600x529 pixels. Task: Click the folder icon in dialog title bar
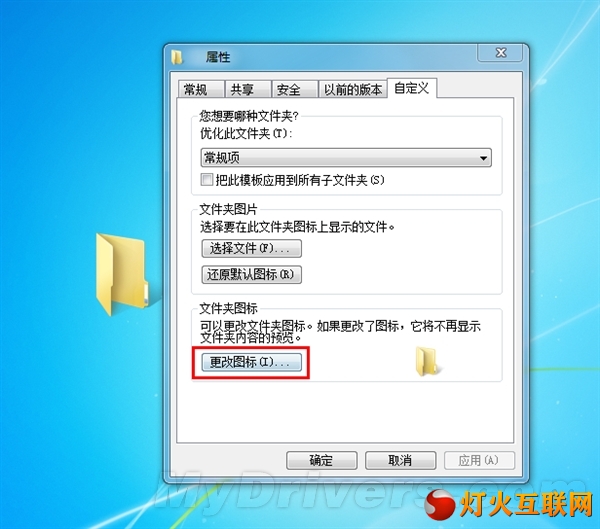(176, 57)
